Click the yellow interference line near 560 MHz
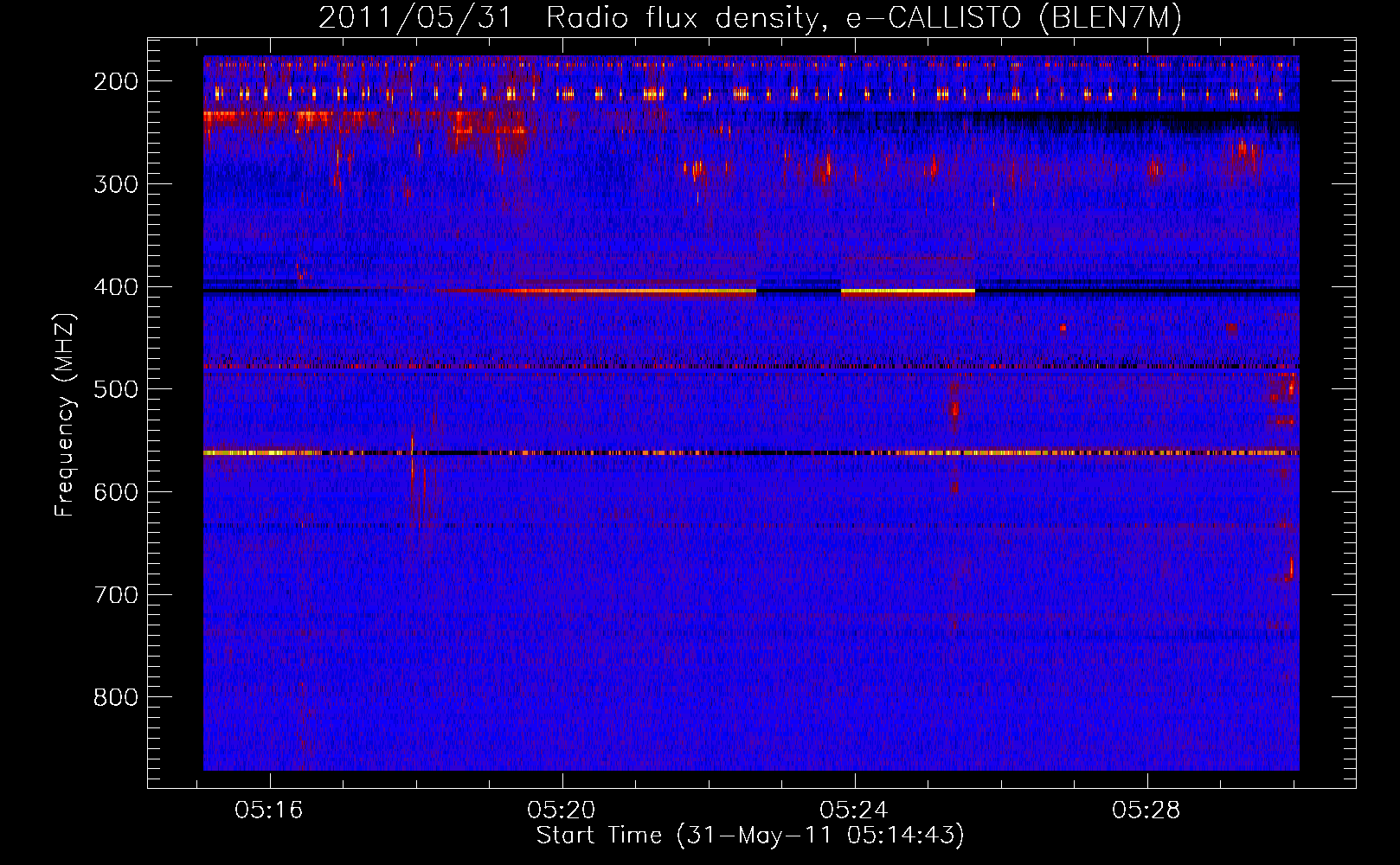The width and height of the screenshot is (1400, 865). pyautogui.click(x=751, y=452)
